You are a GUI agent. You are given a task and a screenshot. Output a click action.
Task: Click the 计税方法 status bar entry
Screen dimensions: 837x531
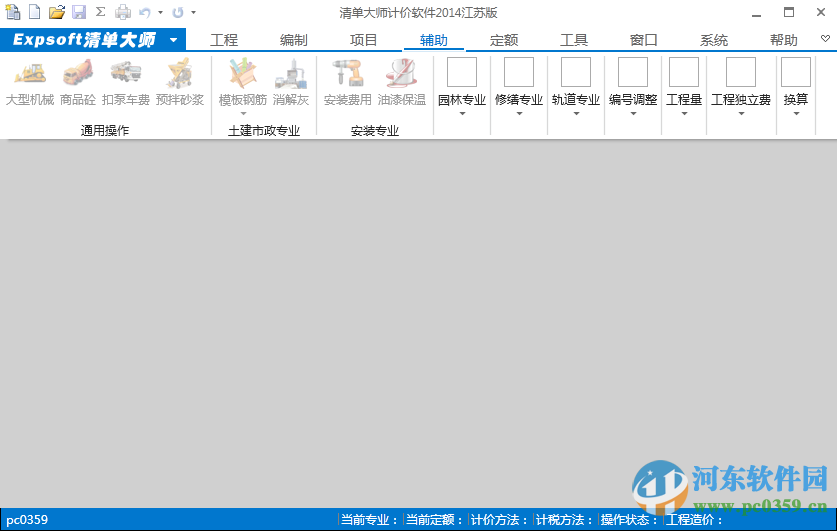coord(565,520)
